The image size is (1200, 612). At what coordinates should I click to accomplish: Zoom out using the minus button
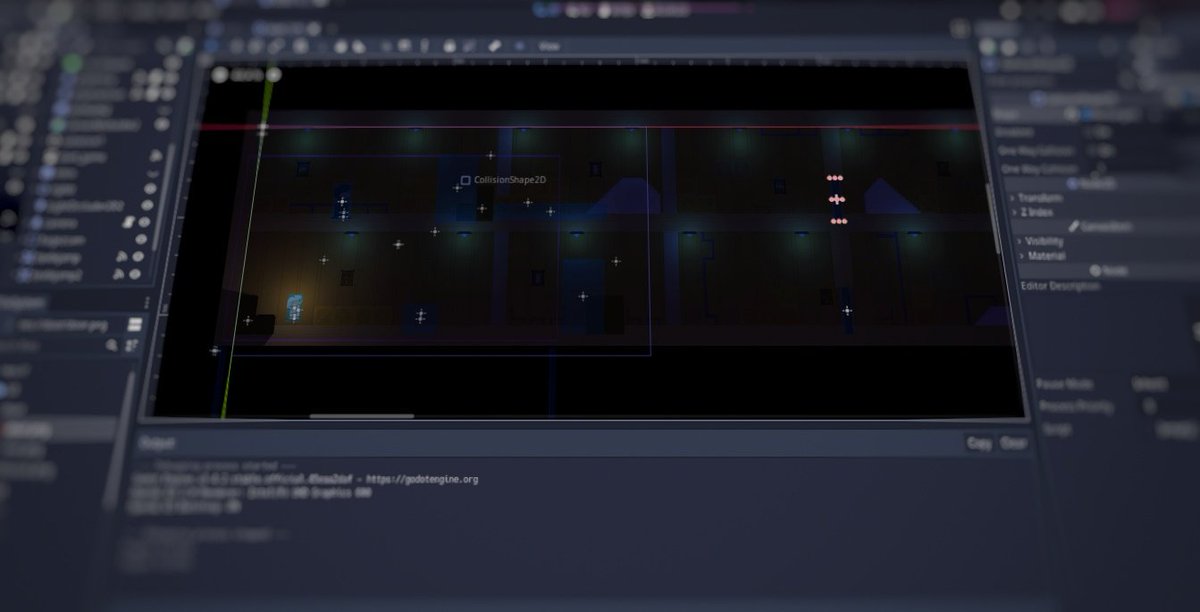click(221, 74)
